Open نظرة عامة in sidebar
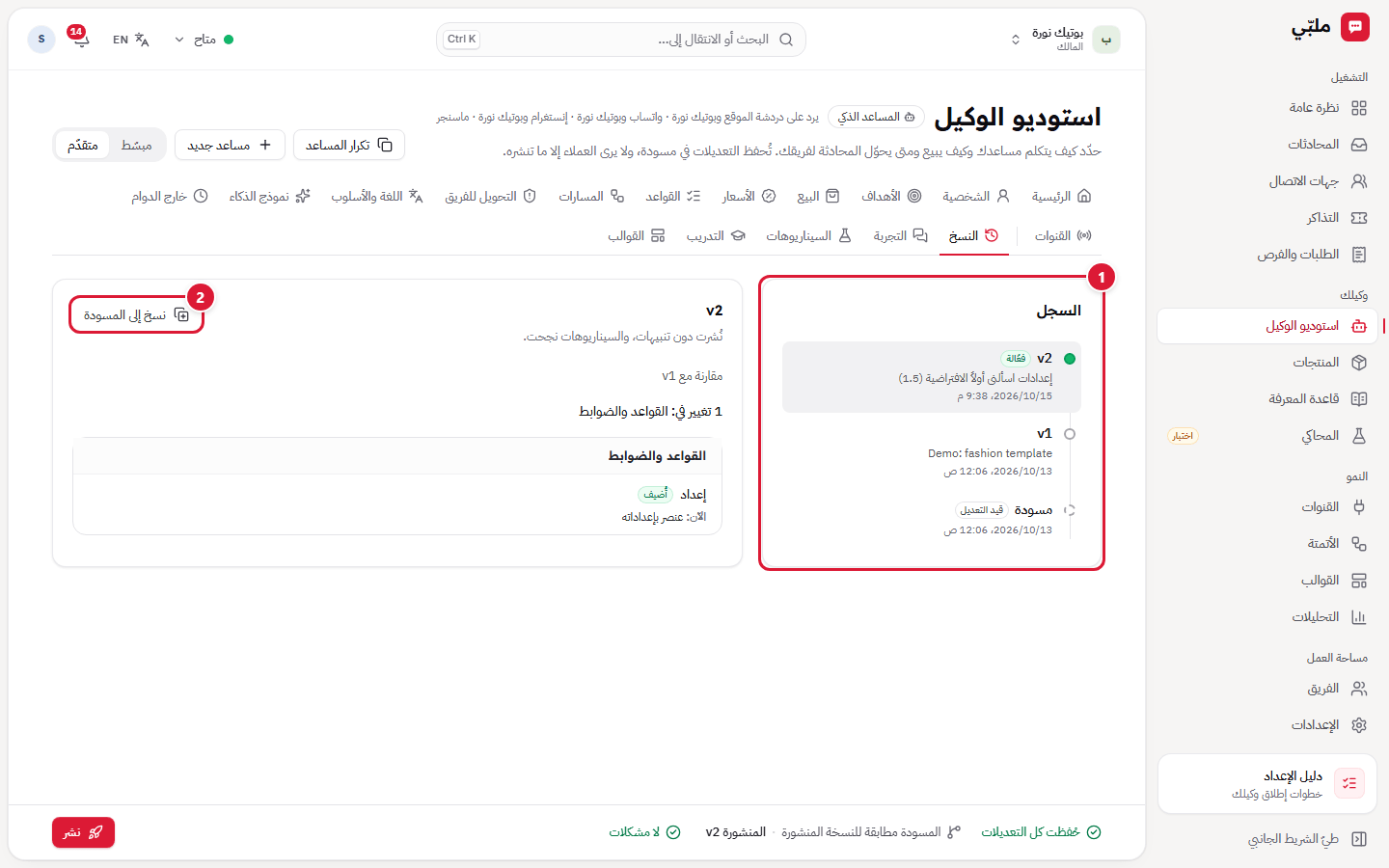Viewport: 1389px width, 868px height. pyautogui.click(x=1266, y=108)
